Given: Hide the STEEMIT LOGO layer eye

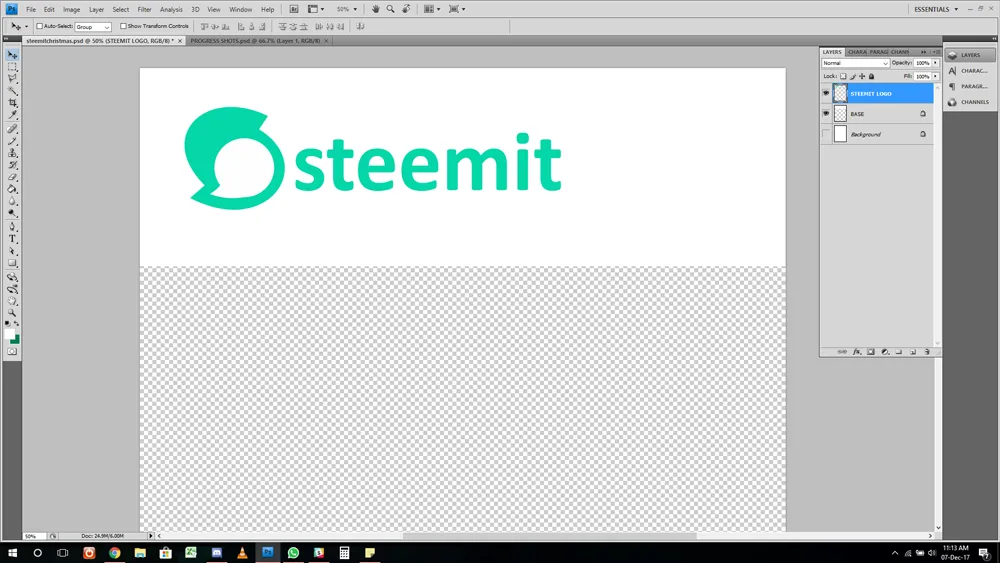Looking at the screenshot, I should coord(826,94).
